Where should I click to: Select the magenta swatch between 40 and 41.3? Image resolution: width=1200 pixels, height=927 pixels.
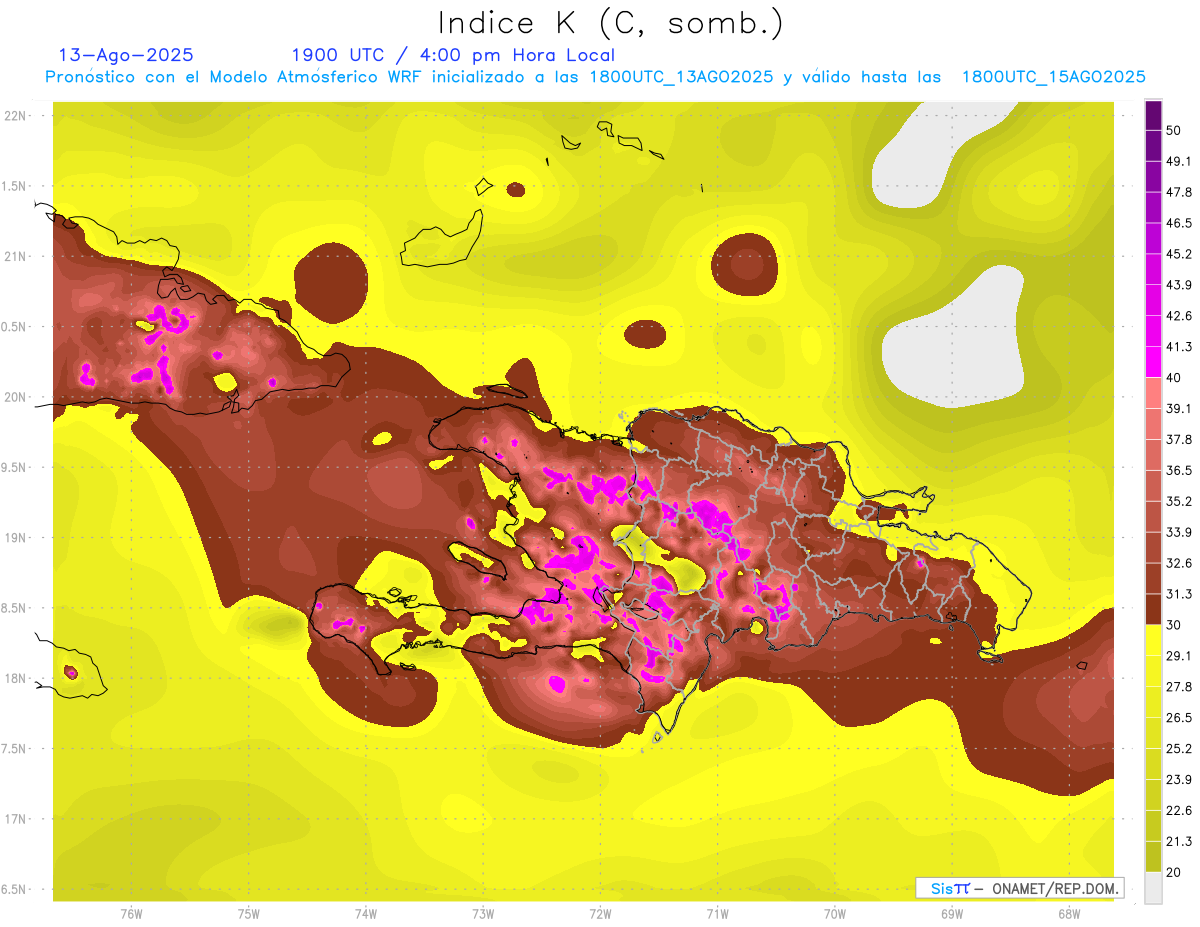1153,362
